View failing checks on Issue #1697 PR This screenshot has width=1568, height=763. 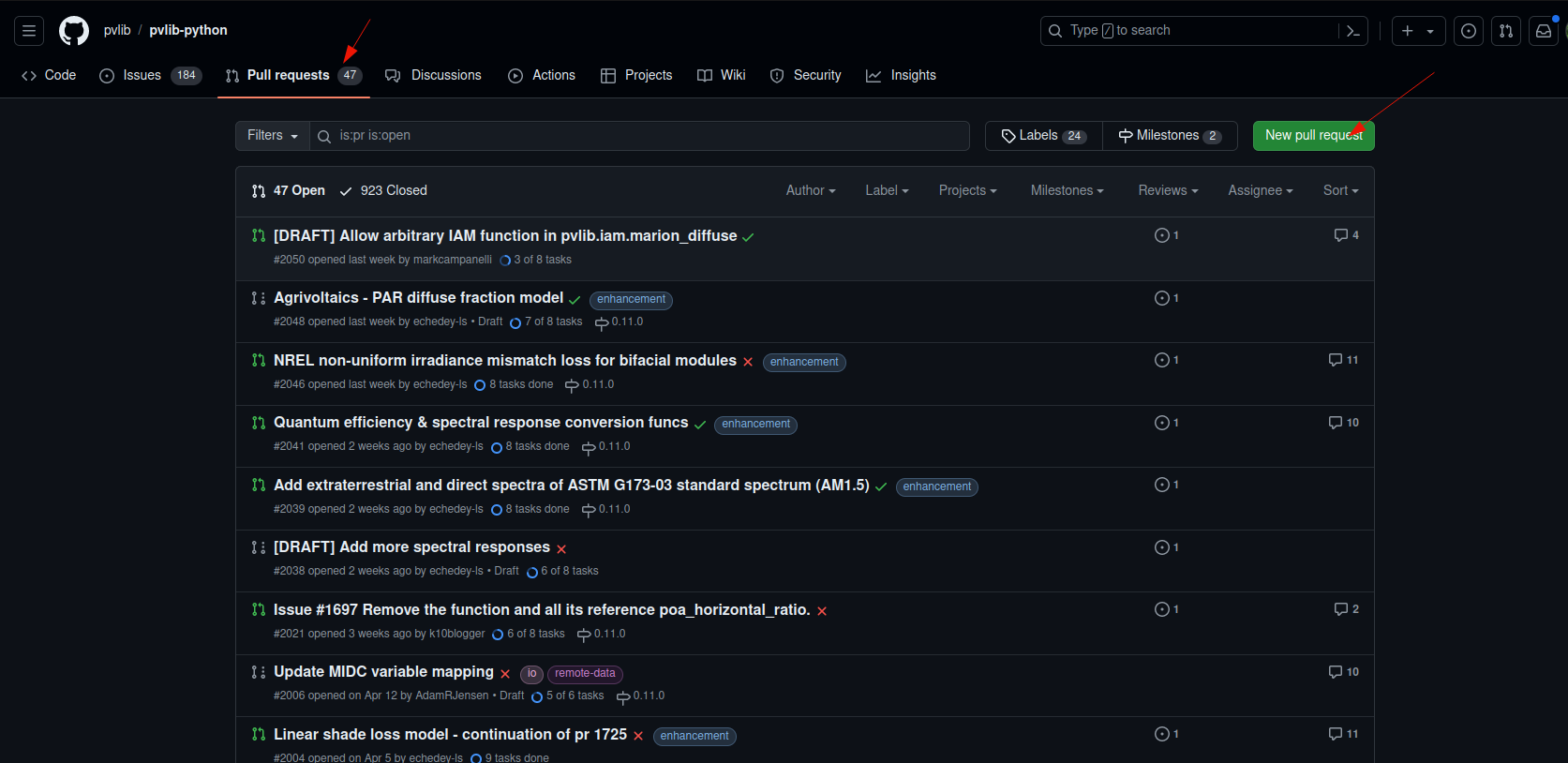point(822,611)
